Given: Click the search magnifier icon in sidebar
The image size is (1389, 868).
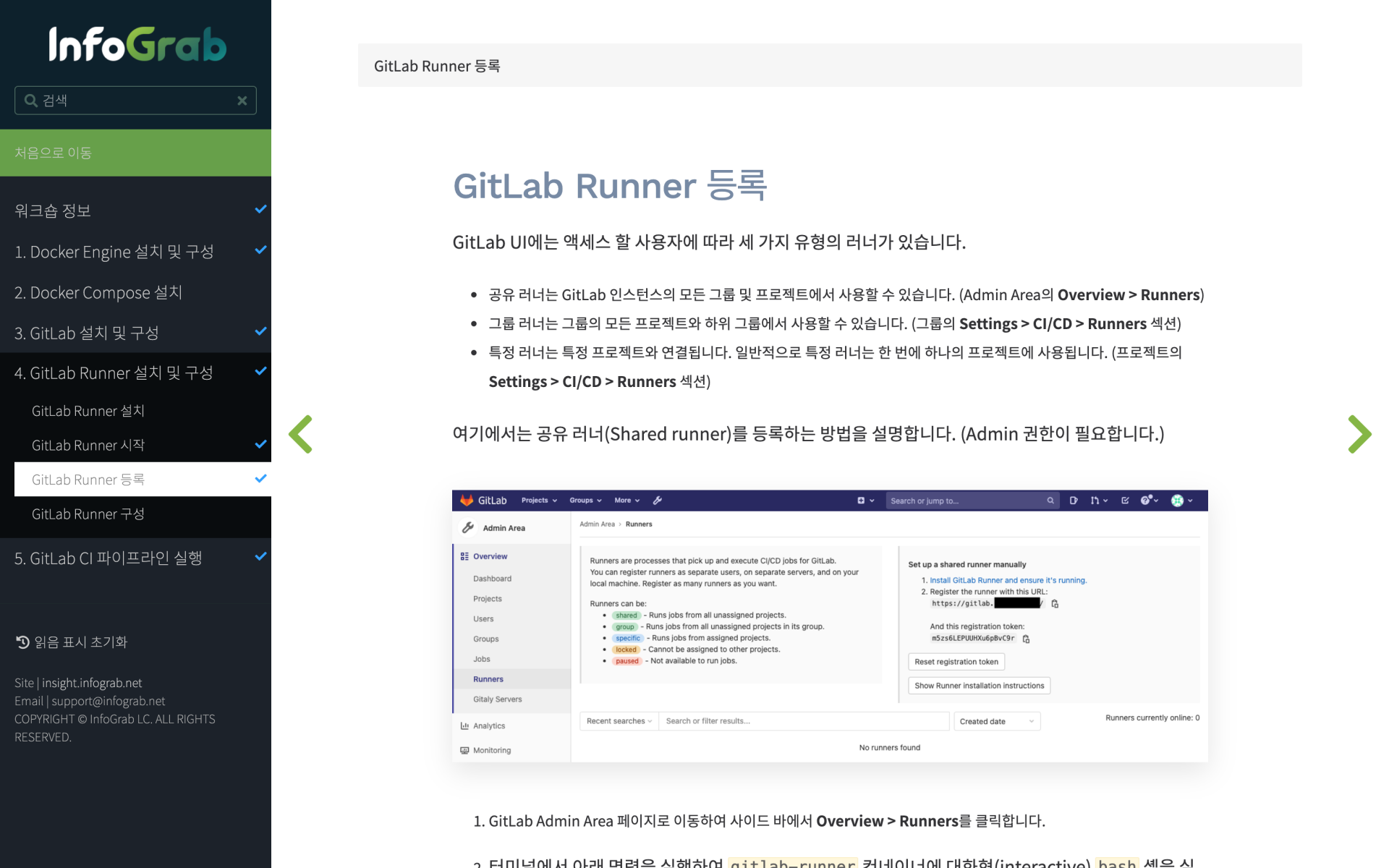Looking at the screenshot, I should pos(30,101).
